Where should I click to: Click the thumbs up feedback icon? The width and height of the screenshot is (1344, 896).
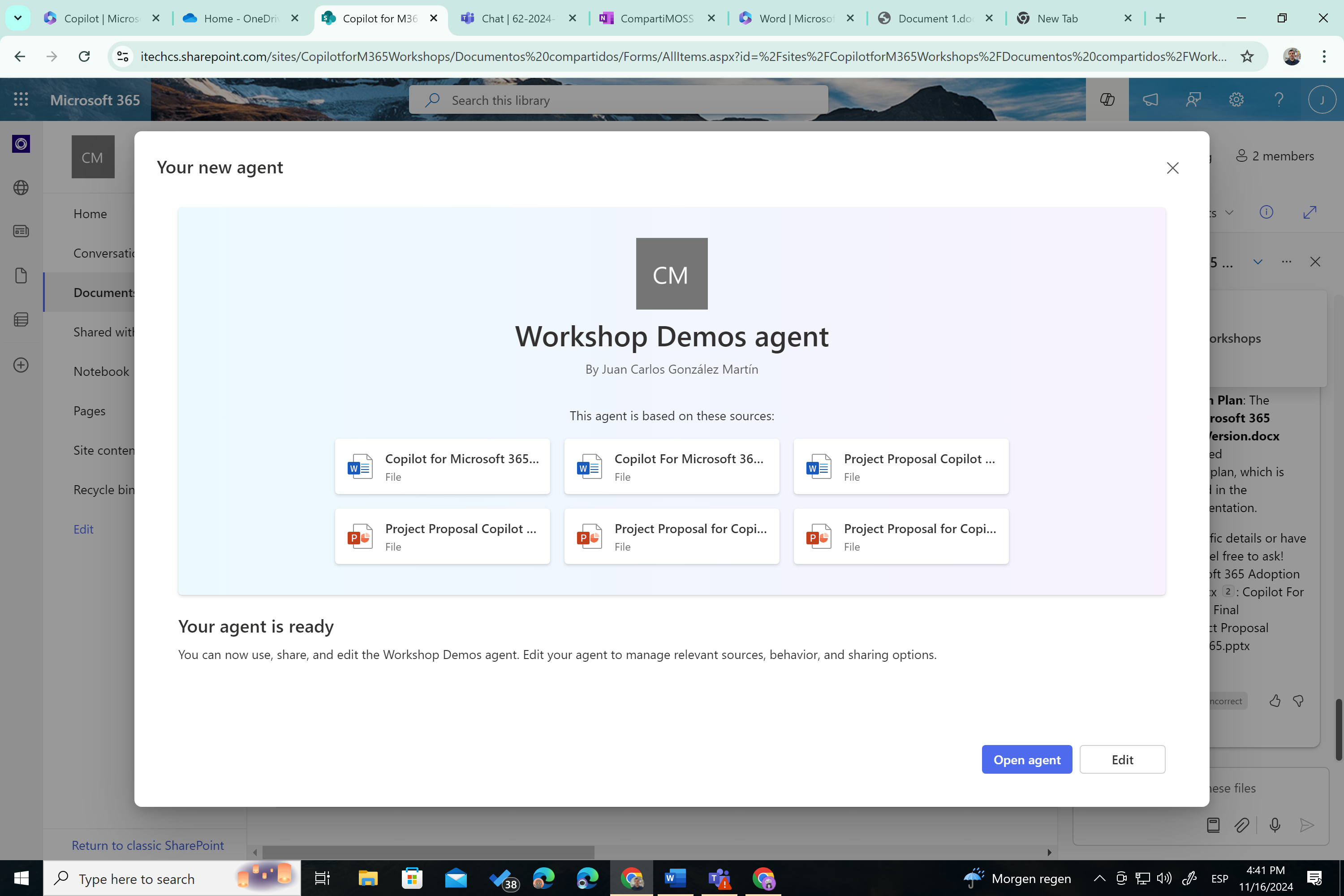(x=1275, y=701)
